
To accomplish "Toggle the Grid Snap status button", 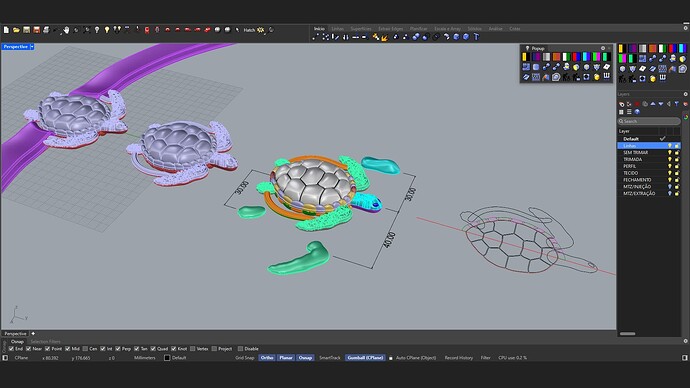I will [x=245, y=358].
